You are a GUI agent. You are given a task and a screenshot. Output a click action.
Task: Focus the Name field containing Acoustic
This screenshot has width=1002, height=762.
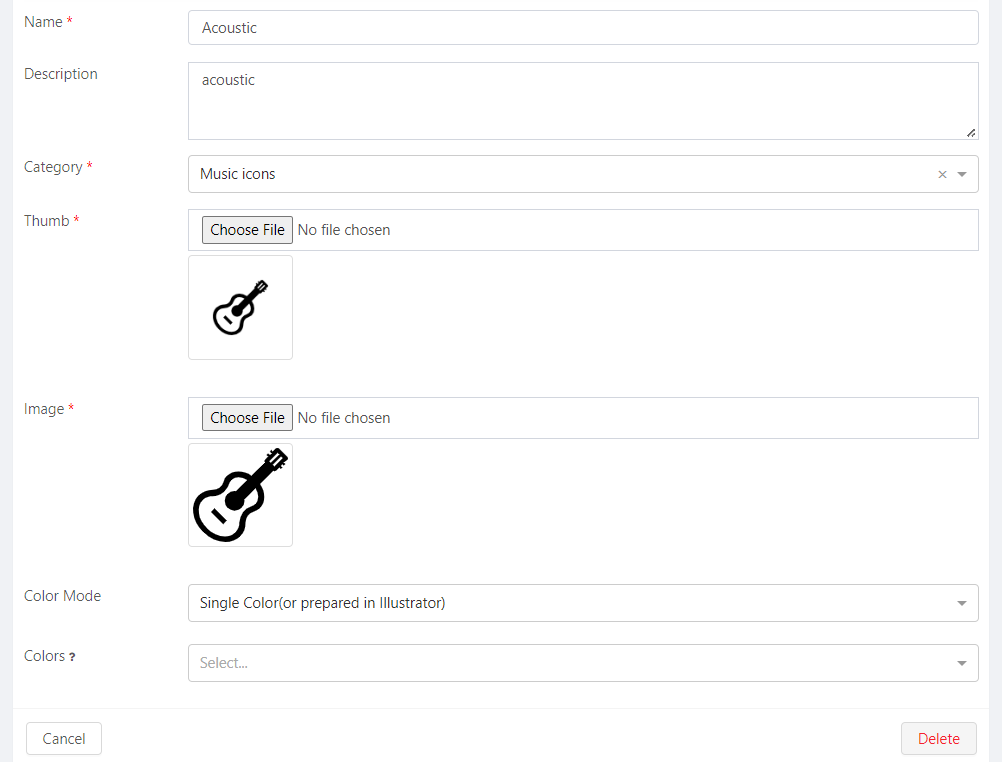click(x=582, y=28)
